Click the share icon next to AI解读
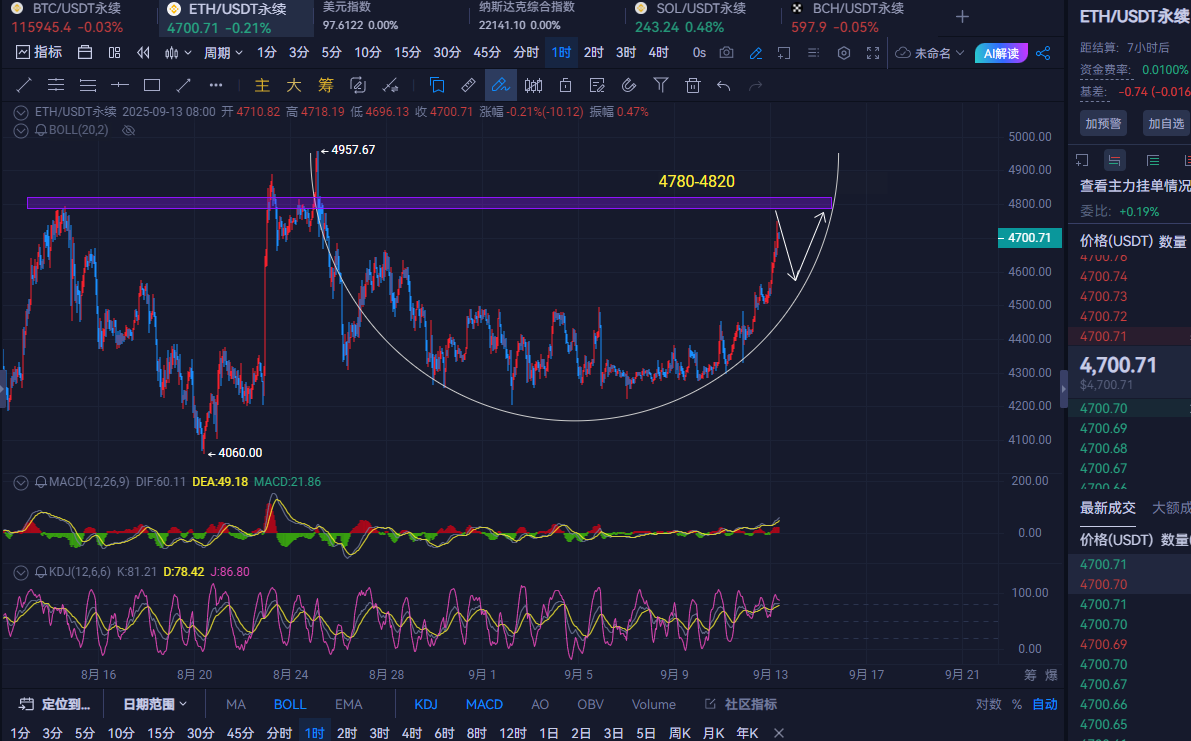1191x741 pixels. (x=1043, y=52)
